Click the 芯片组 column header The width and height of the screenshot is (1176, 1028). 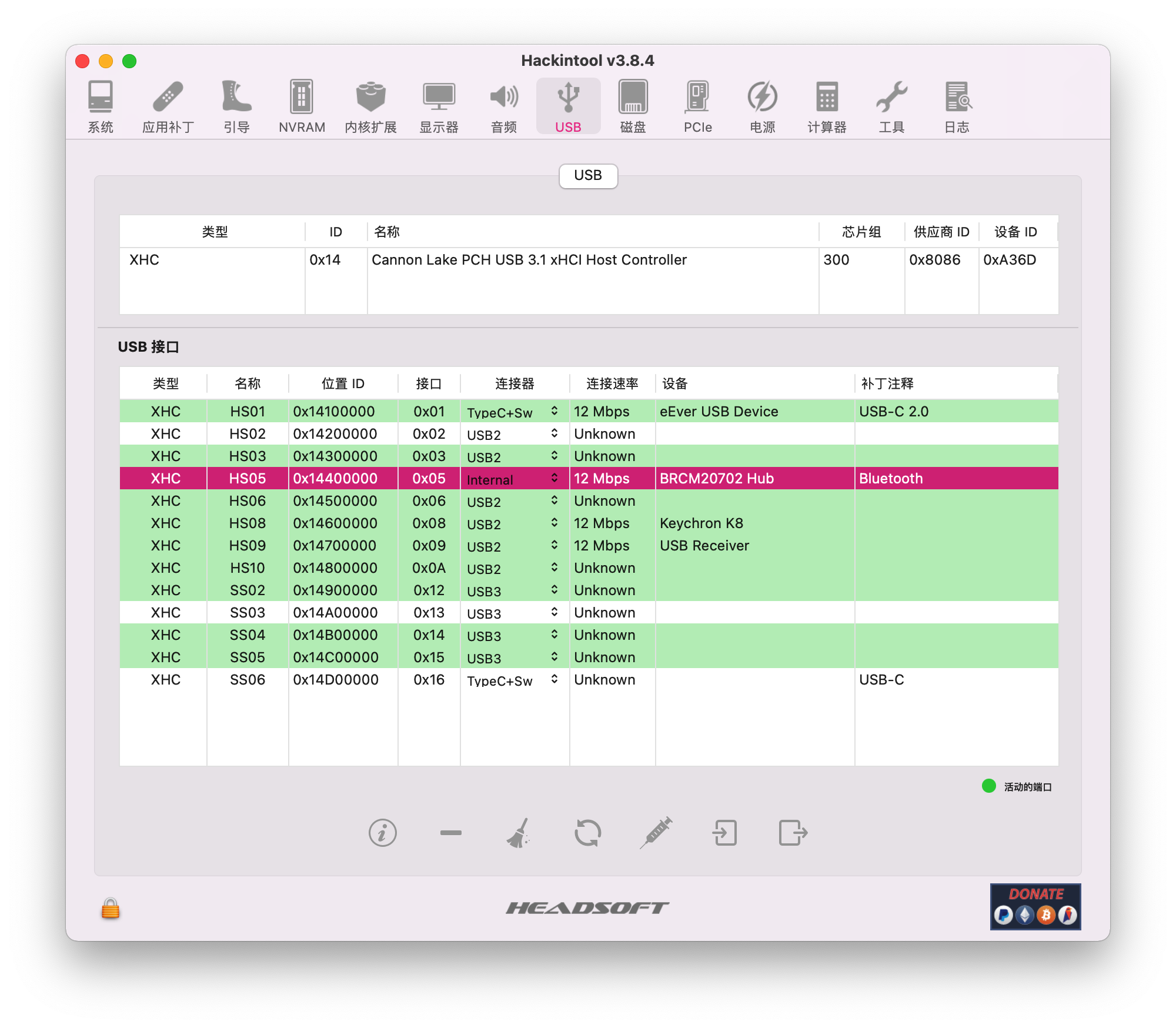tap(861, 232)
